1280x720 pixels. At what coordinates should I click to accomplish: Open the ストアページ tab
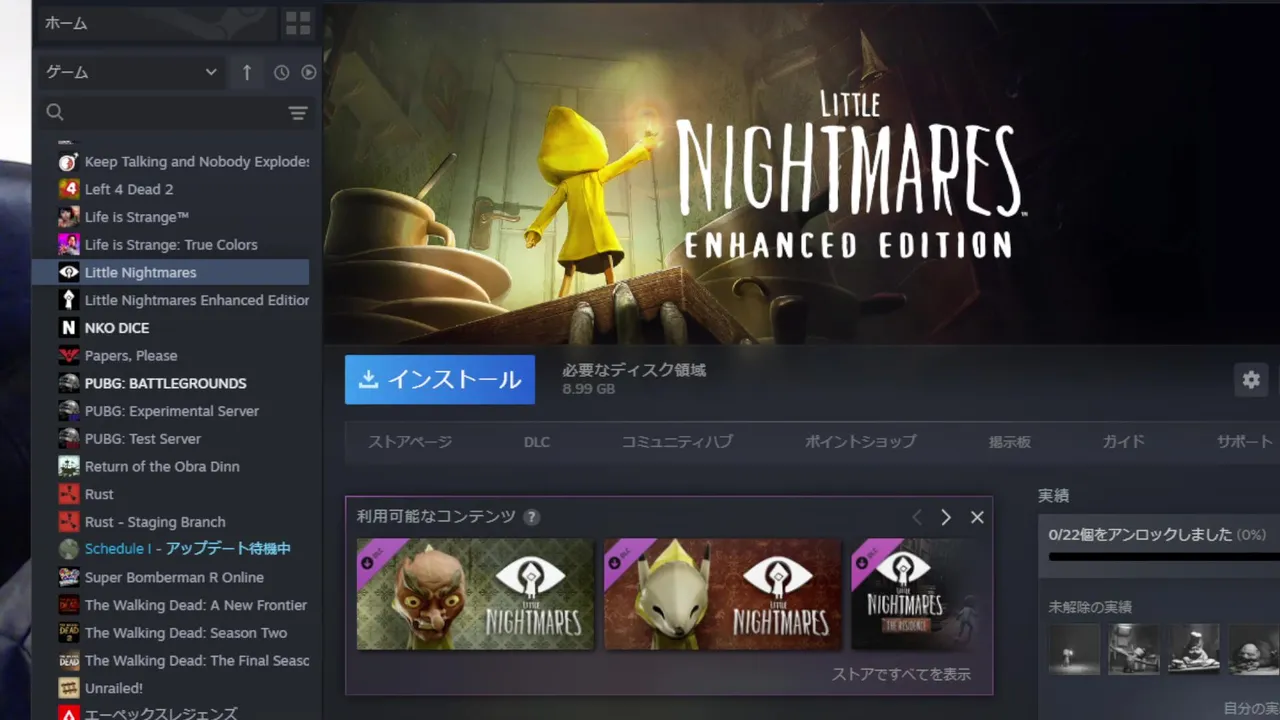point(410,442)
